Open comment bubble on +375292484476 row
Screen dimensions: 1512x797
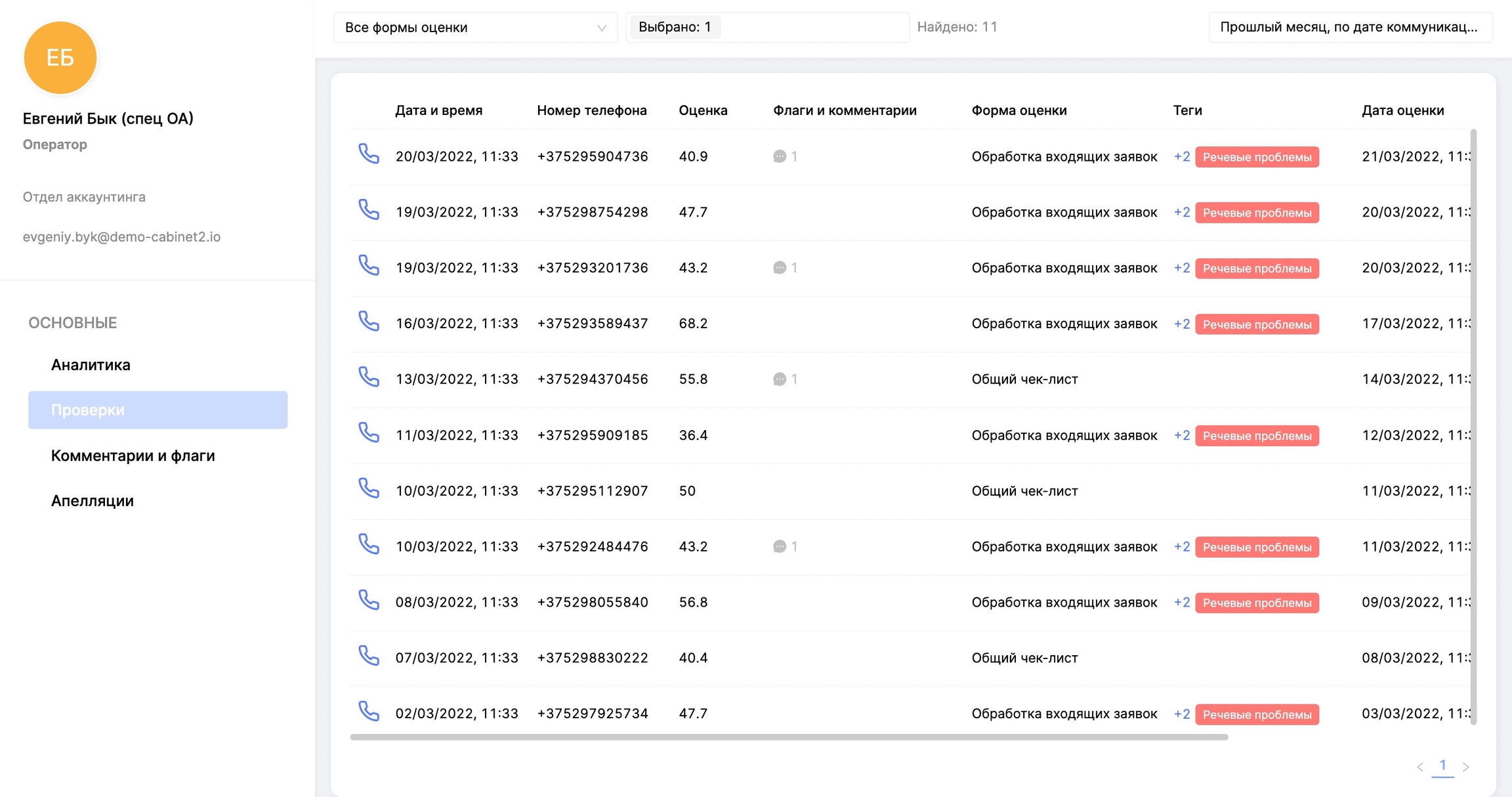click(780, 547)
